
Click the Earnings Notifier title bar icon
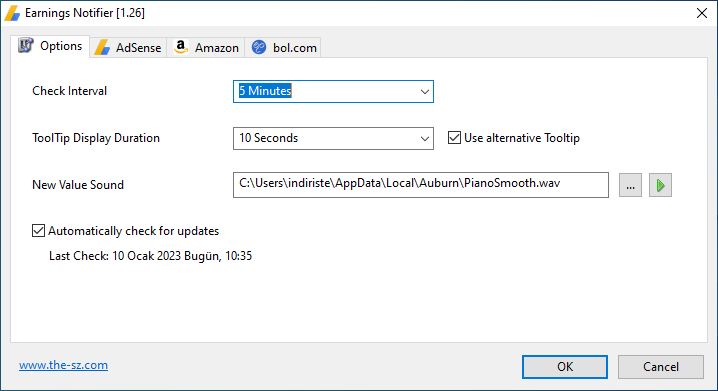[x=12, y=13]
